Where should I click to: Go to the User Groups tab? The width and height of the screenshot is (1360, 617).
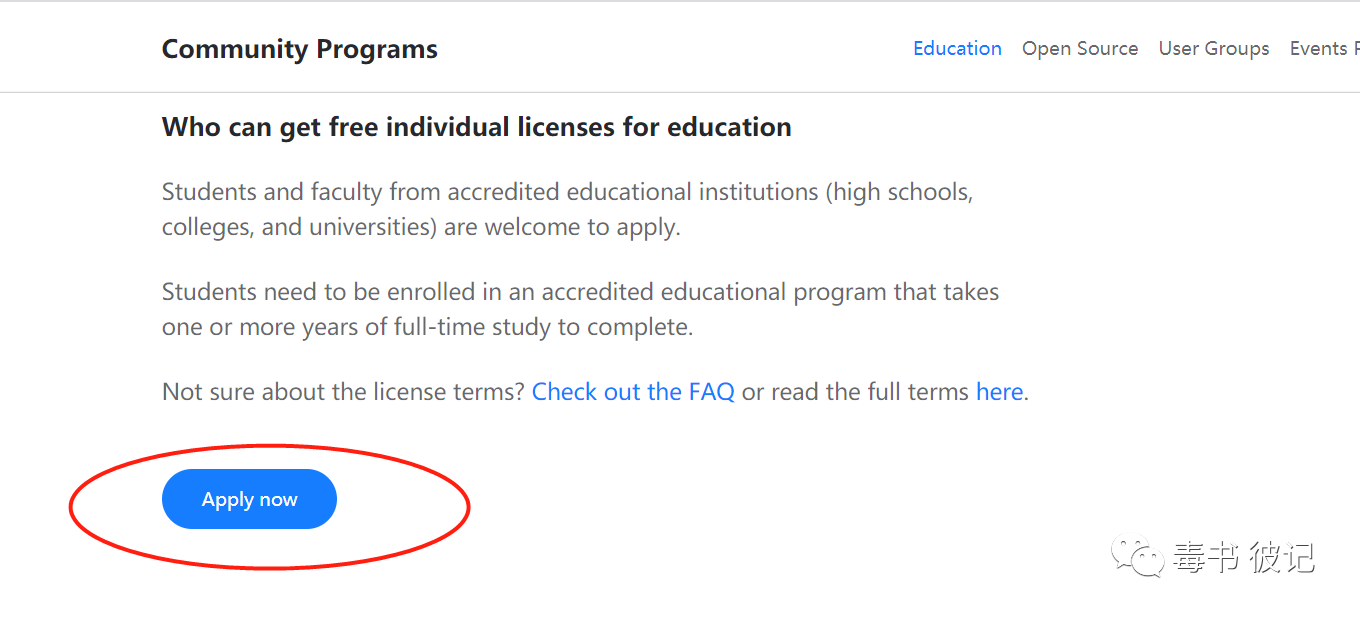[x=1214, y=48]
